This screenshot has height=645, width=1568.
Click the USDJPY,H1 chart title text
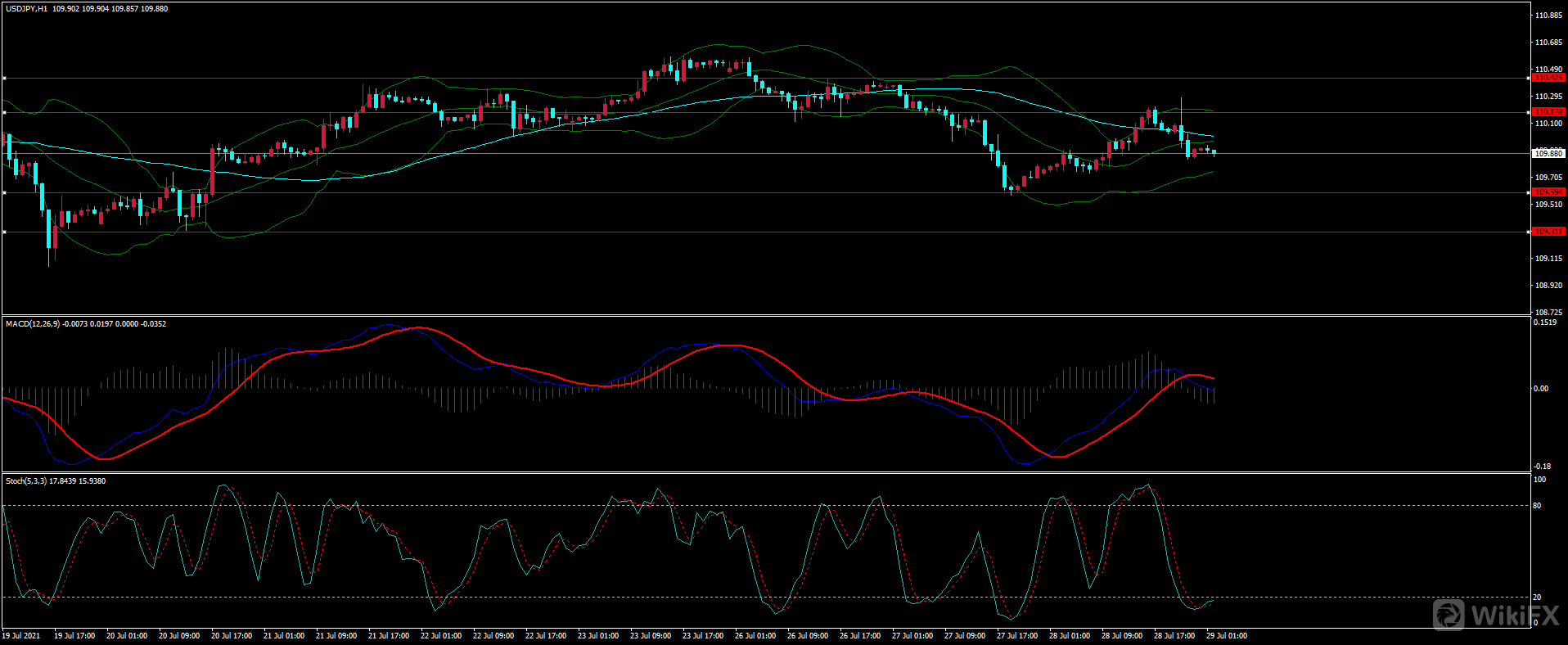point(26,9)
